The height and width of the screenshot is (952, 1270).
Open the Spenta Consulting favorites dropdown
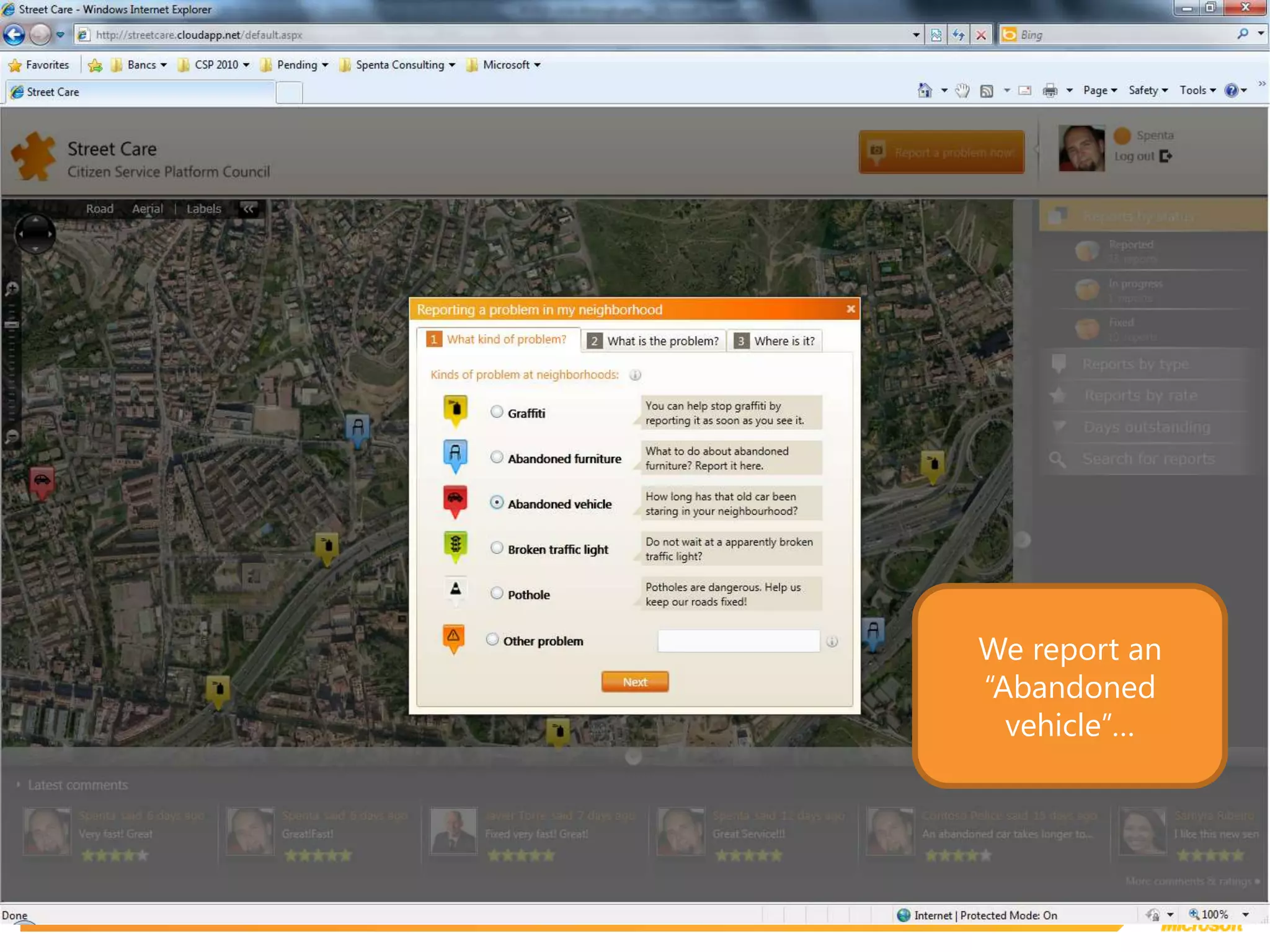[x=397, y=65]
